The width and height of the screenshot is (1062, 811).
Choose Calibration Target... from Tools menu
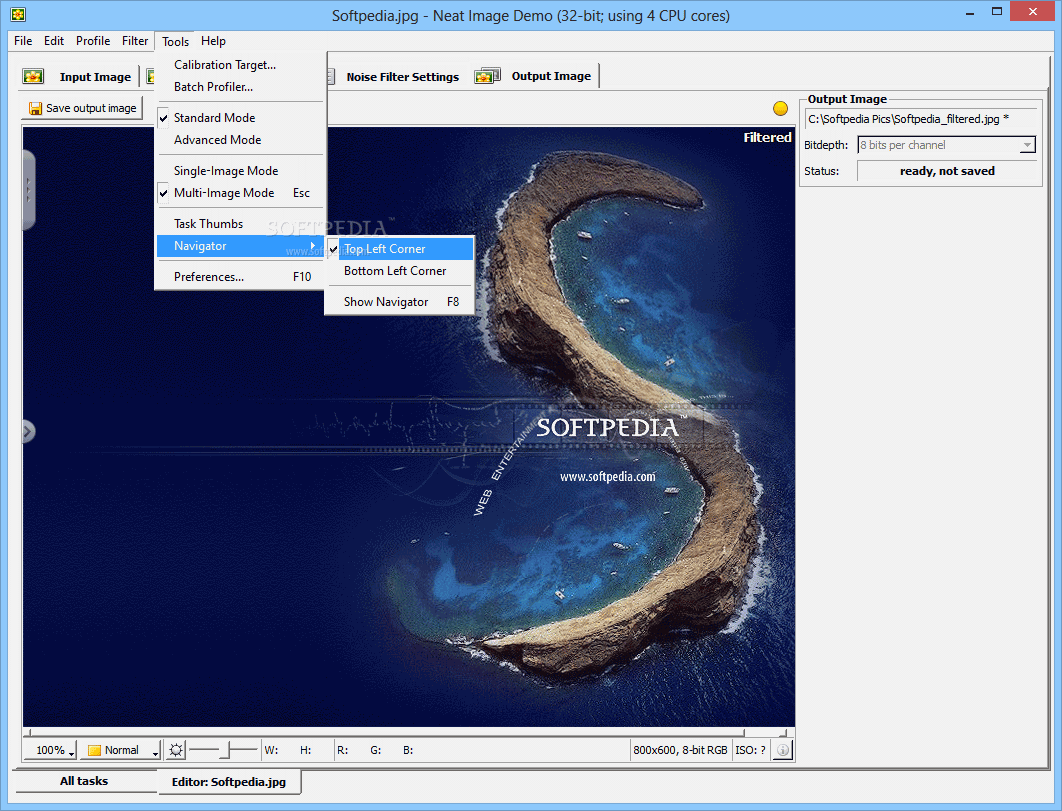(240, 65)
